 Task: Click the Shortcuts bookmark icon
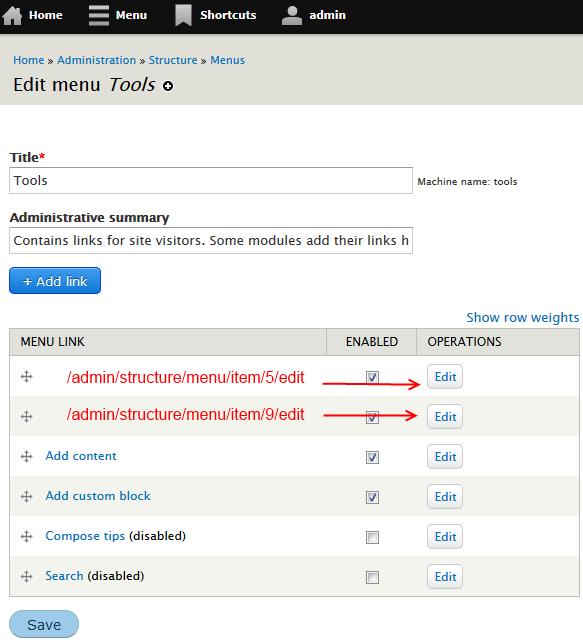tap(184, 15)
